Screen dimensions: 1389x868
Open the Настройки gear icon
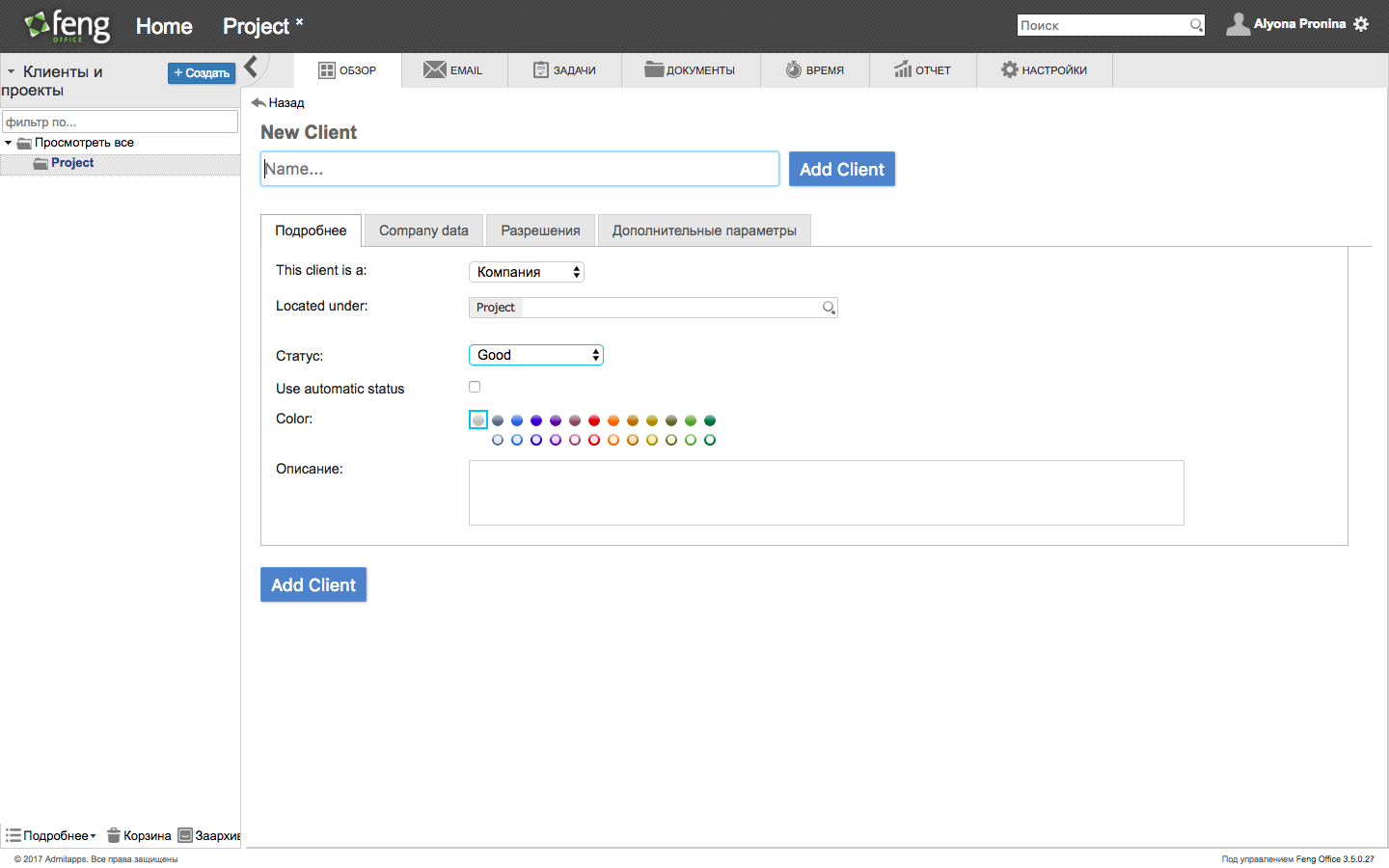pos(1009,69)
